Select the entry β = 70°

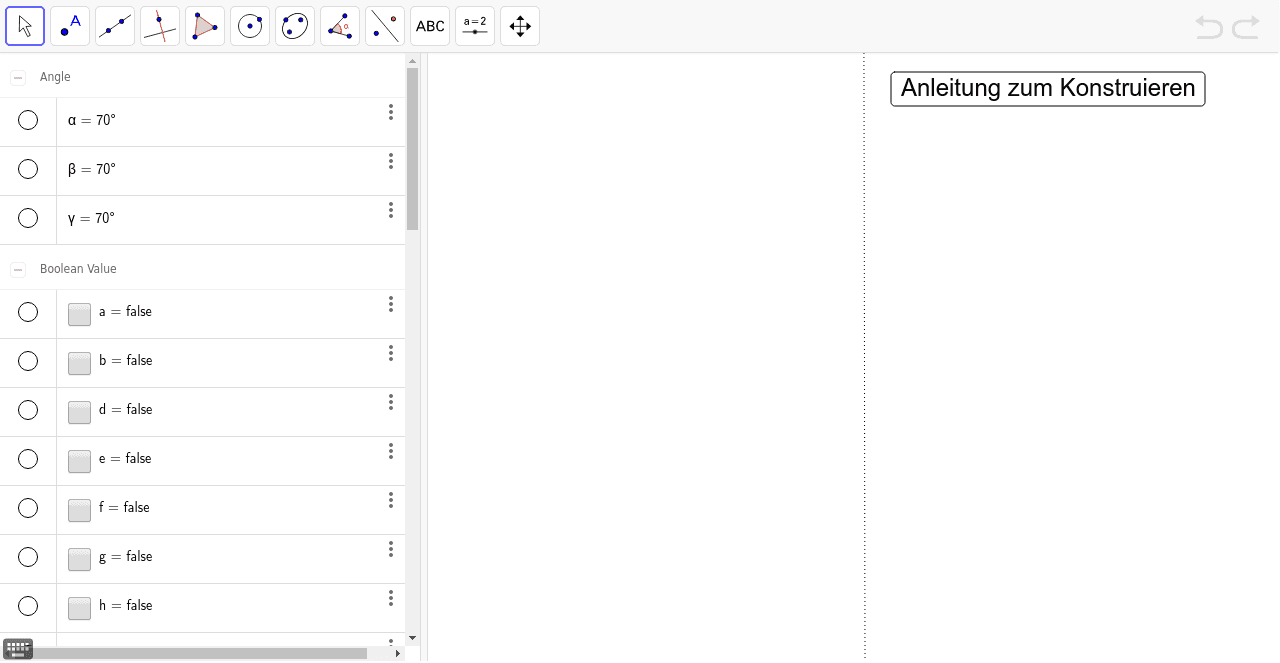pyautogui.click(x=92, y=169)
